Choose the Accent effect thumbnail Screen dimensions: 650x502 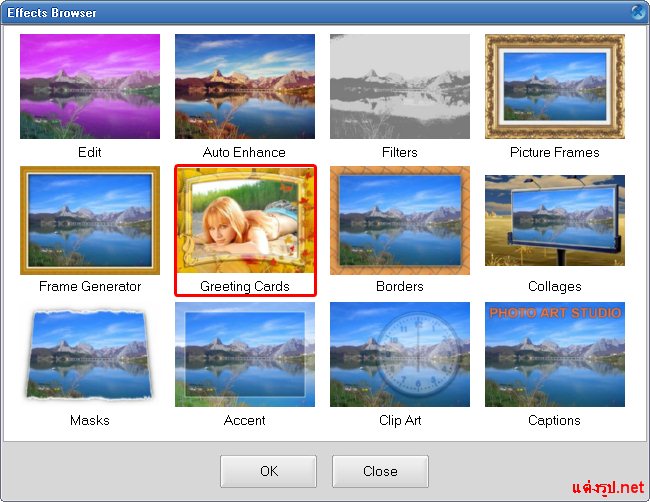point(245,354)
